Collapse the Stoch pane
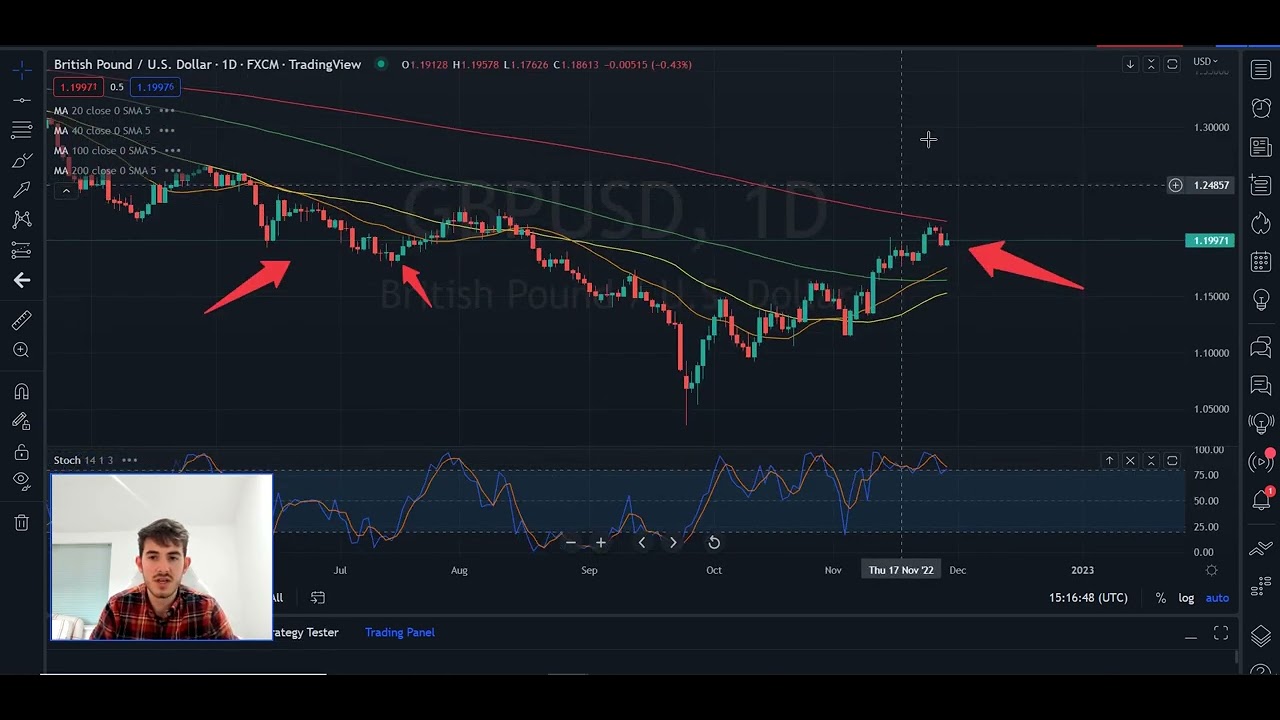Image resolution: width=1280 pixels, height=720 pixels. pos(1151,460)
